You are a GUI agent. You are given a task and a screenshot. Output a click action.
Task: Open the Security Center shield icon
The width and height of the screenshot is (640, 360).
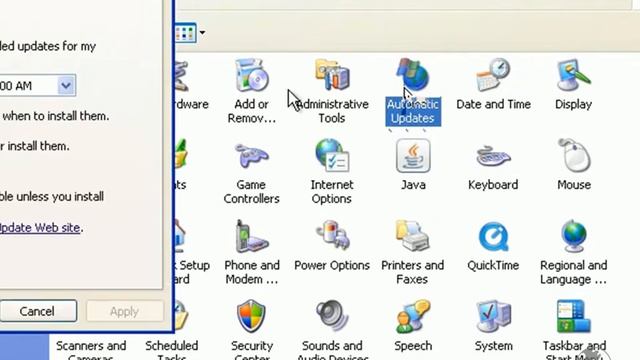(251, 316)
